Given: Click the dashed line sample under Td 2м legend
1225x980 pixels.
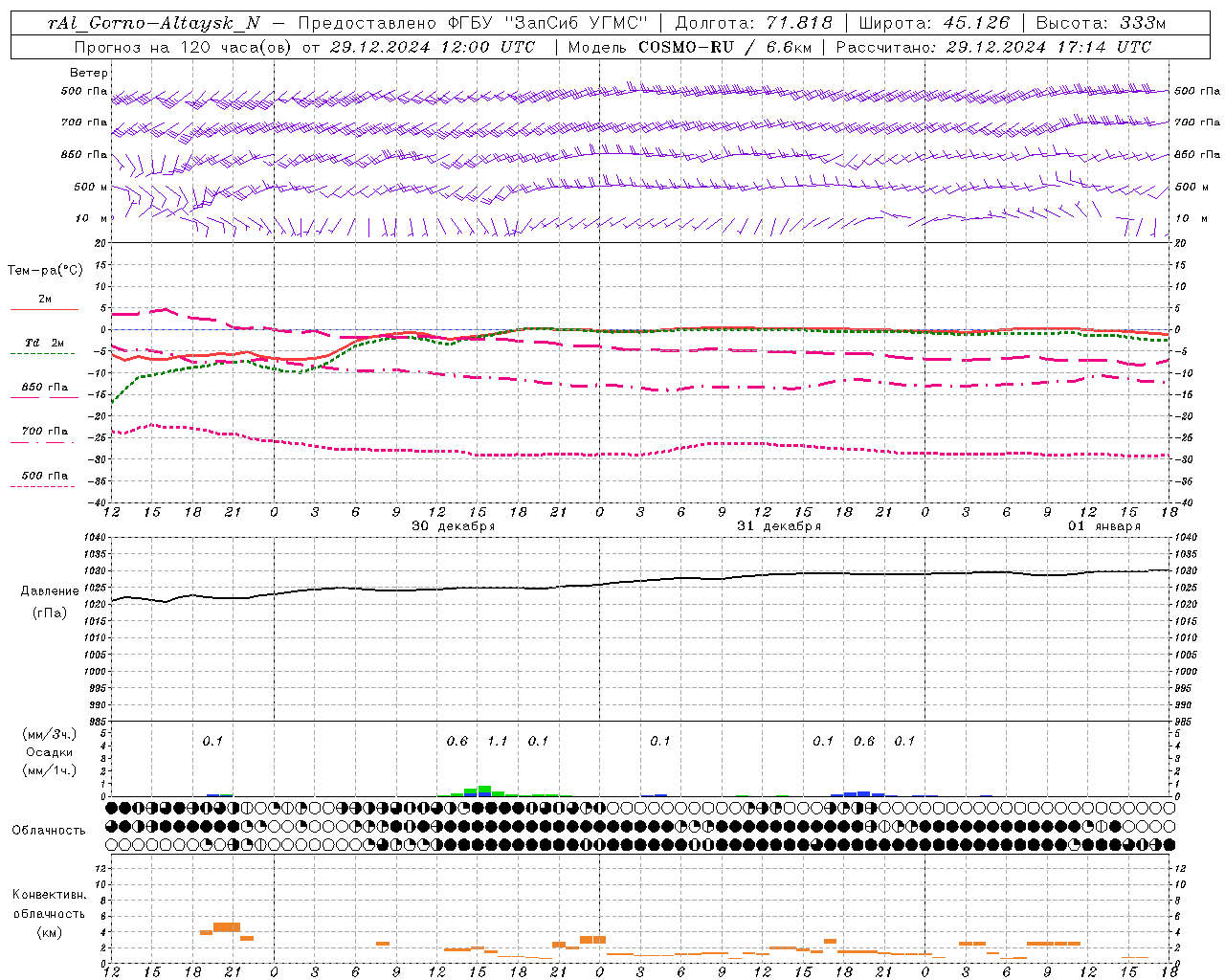Looking at the screenshot, I should coord(43,354).
